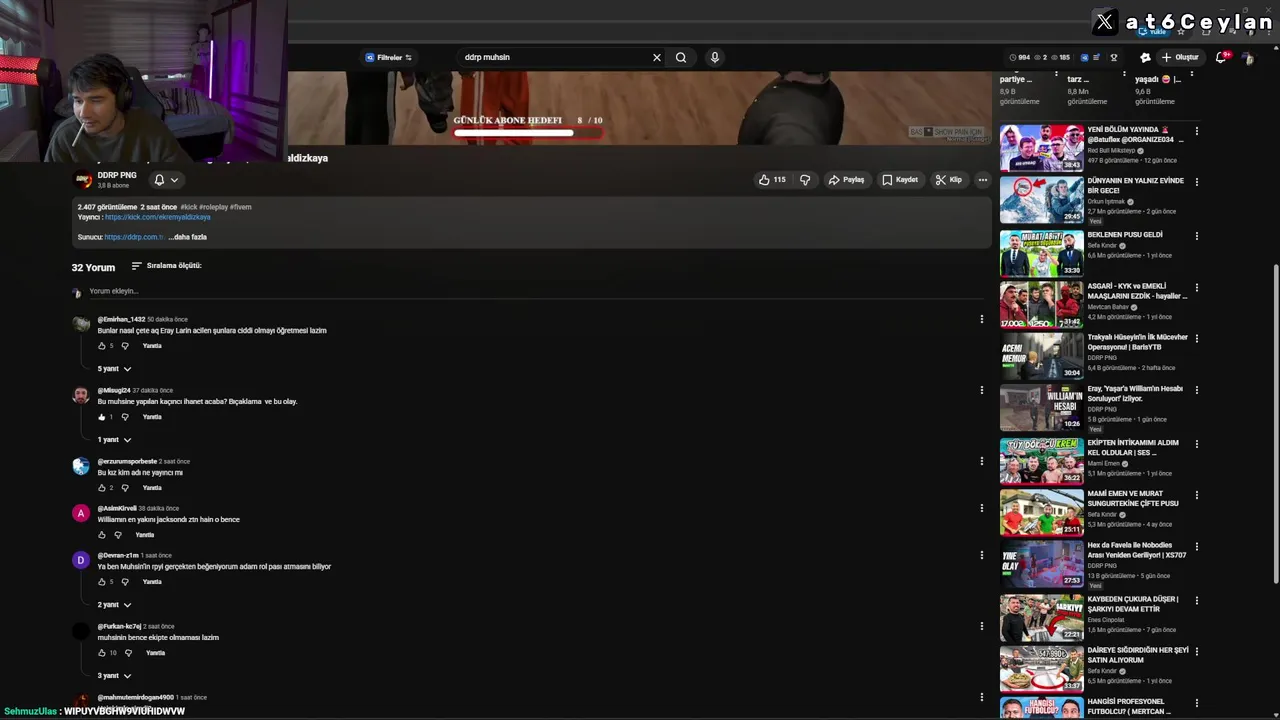Screen dimensions: 1280x720
Task: Open menu for YENİ BÖLÜM YAYINDA suggestion
Action: (x=1196, y=131)
